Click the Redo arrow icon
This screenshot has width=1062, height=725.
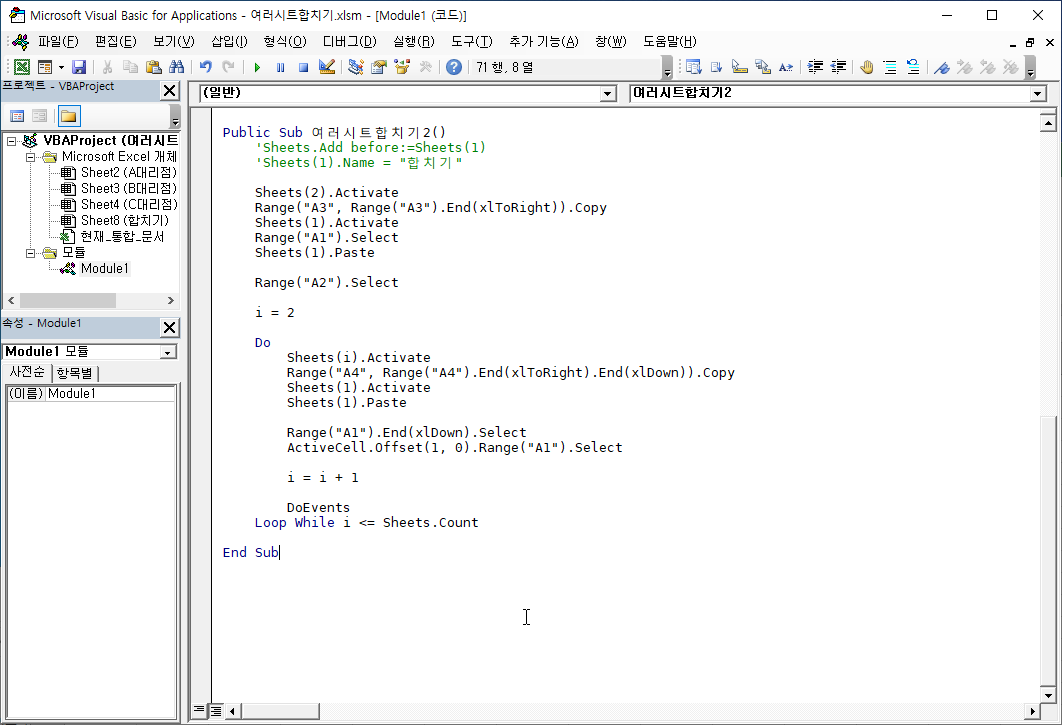[x=228, y=67]
